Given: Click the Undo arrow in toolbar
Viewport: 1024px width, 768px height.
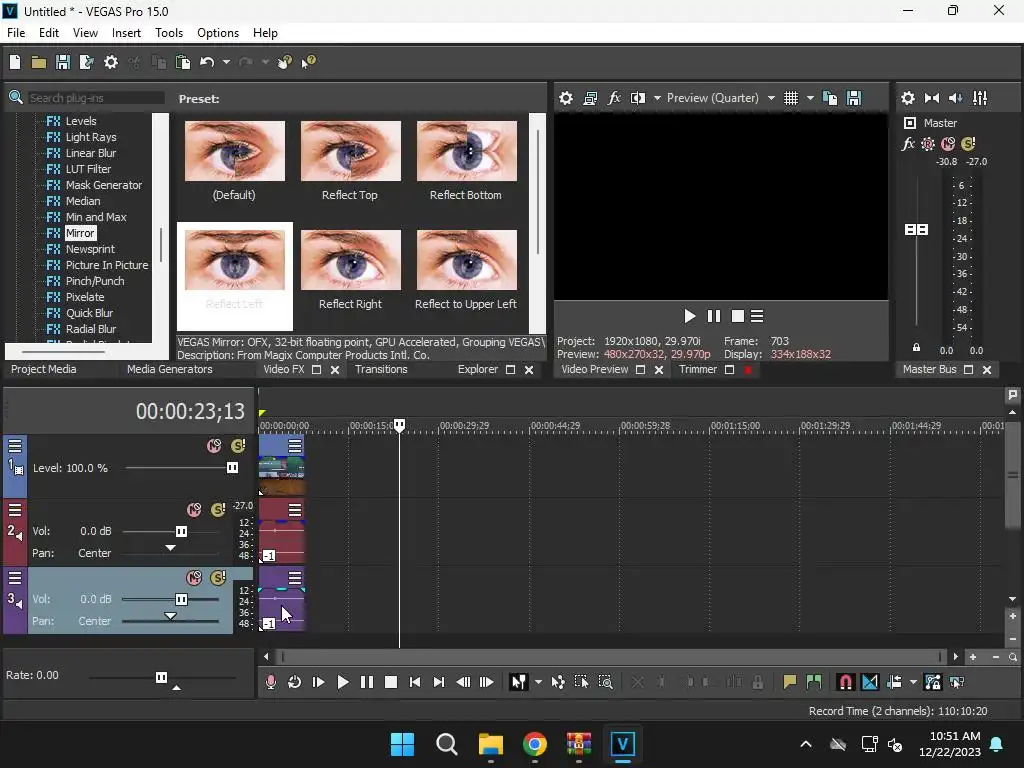Looking at the screenshot, I should pyautogui.click(x=207, y=62).
